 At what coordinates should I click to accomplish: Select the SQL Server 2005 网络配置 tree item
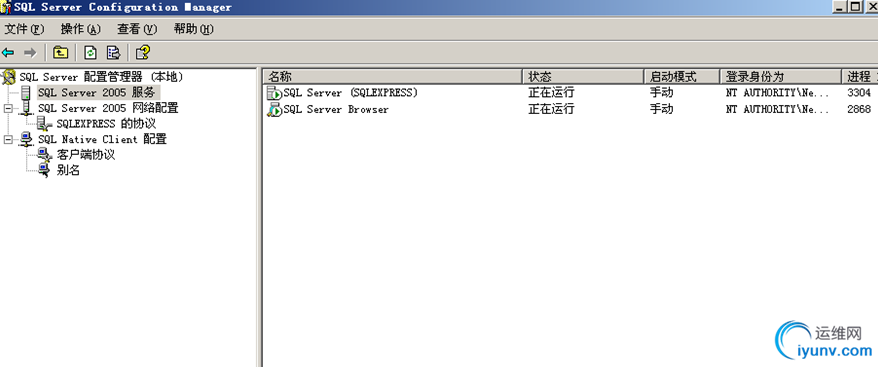coord(108,108)
